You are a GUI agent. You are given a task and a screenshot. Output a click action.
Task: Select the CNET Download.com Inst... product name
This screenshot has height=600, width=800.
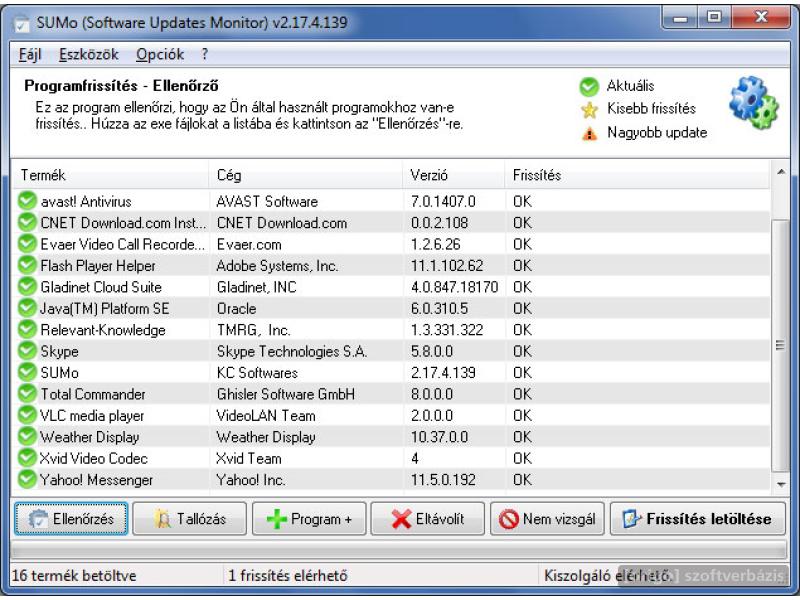point(123,223)
